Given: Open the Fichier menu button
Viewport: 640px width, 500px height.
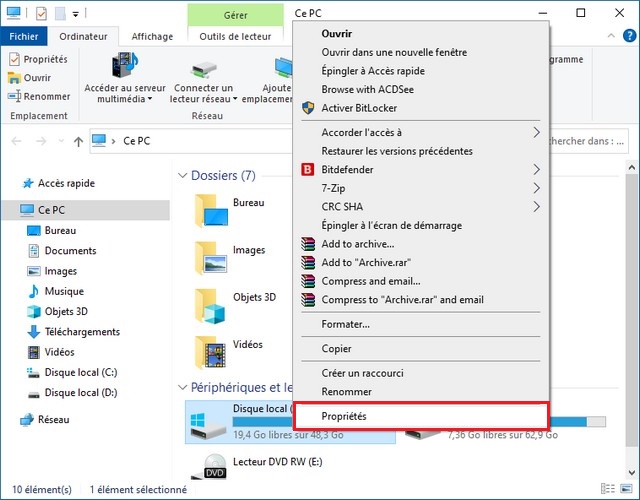Looking at the screenshot, I should (24, 36).
